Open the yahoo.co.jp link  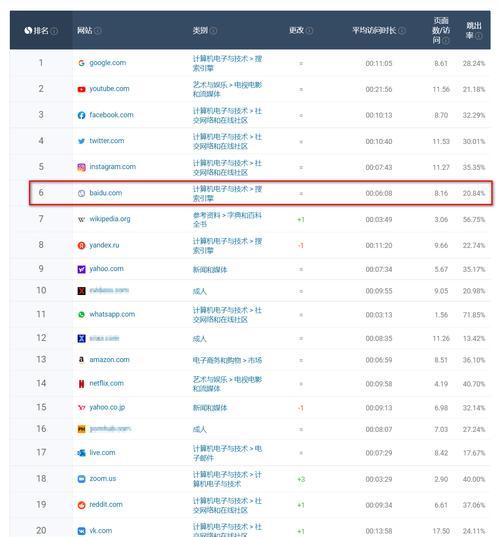pyautogui.click(x=107, y=407)
